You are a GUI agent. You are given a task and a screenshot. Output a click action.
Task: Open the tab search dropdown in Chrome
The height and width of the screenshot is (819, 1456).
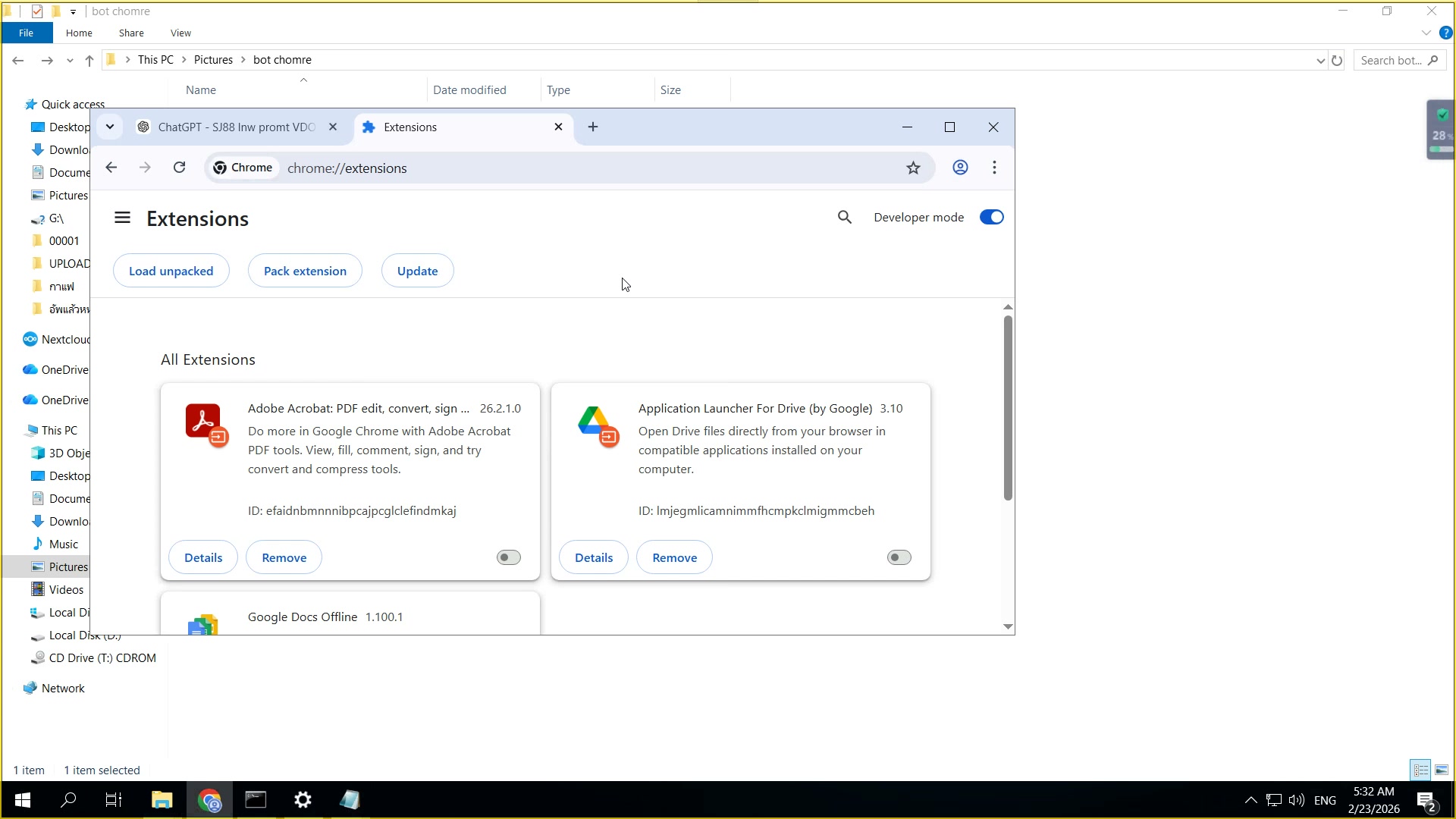click(x=110, y=127)
